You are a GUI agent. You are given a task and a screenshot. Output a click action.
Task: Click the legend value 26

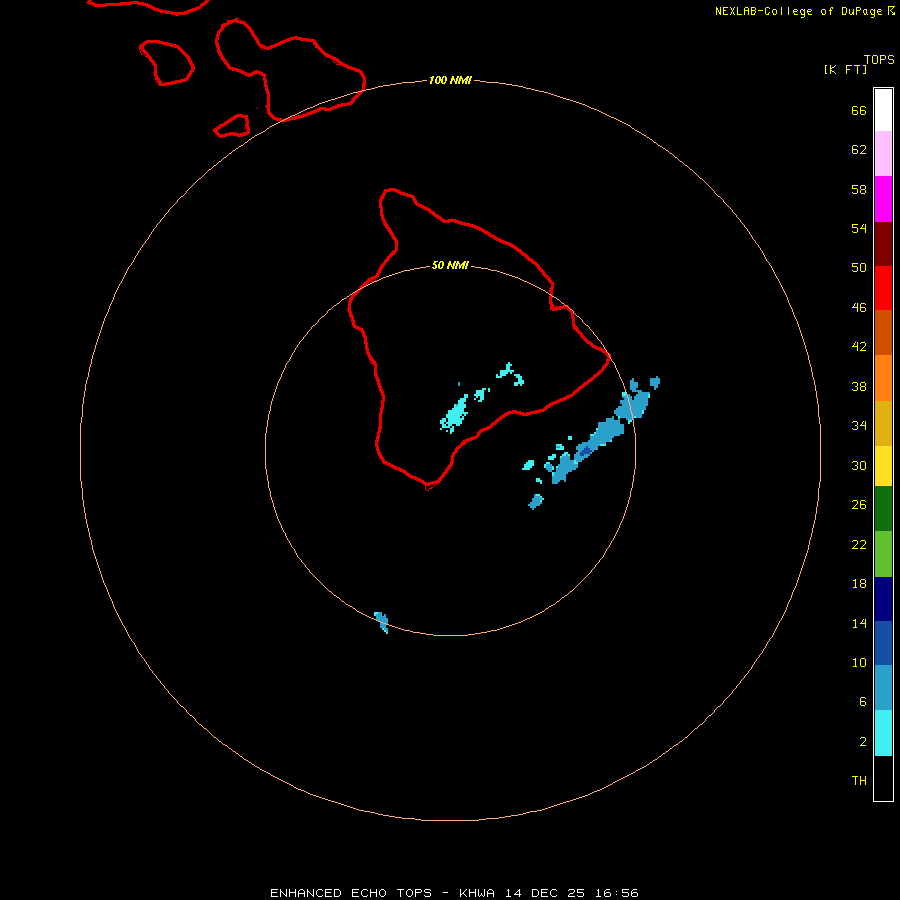(859, 505)
